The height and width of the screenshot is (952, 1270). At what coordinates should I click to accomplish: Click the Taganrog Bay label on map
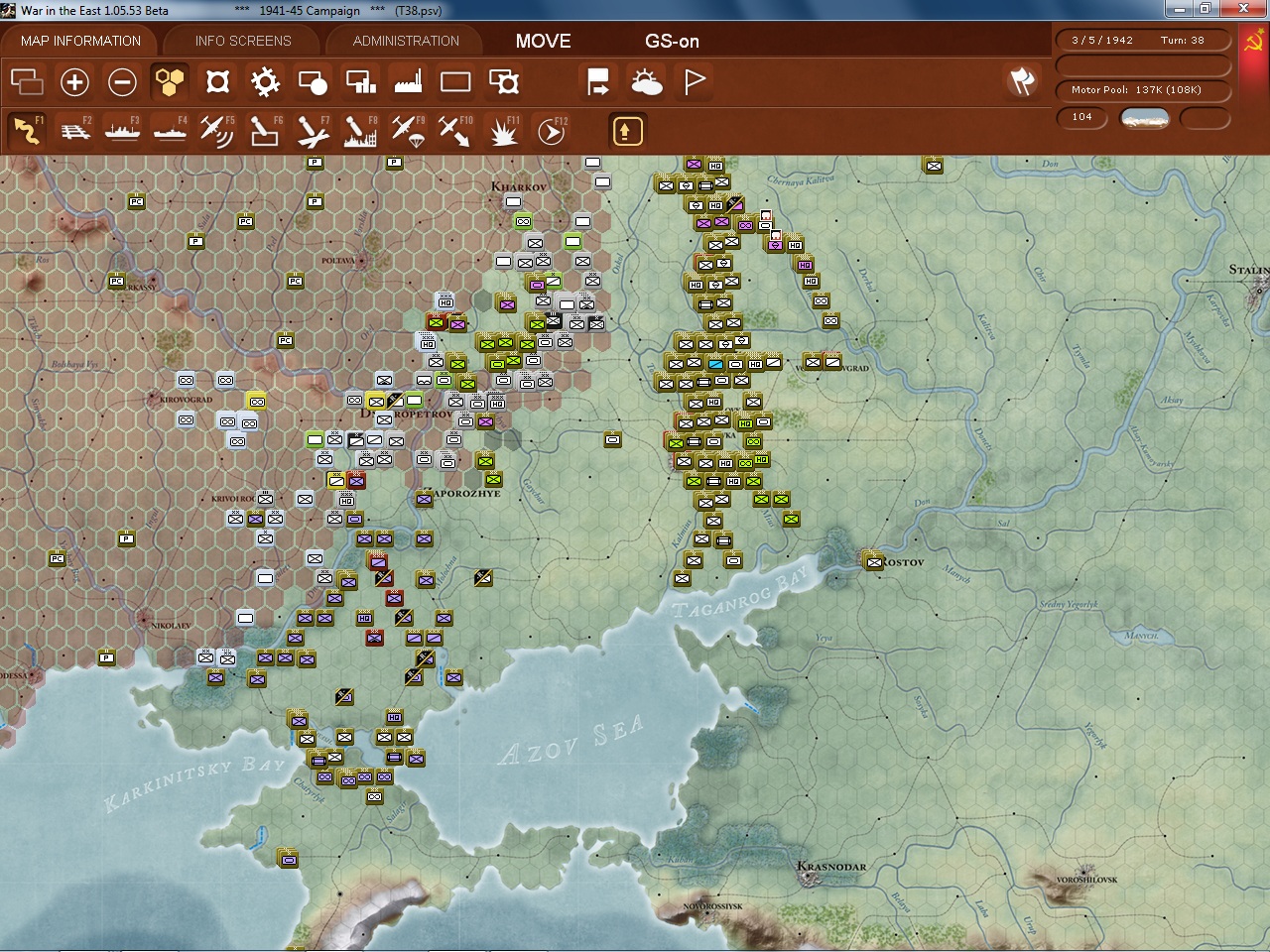point(740,591)
